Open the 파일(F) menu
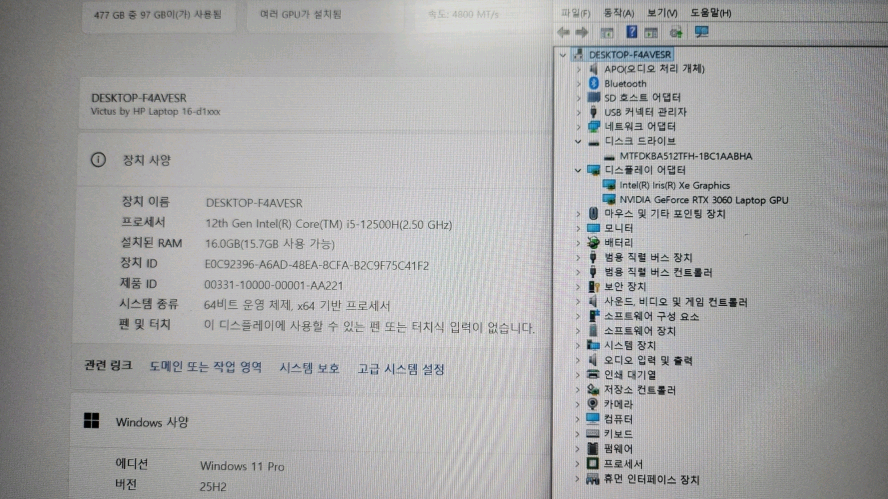Screen dimensions: 888x499 pos(575,12)
